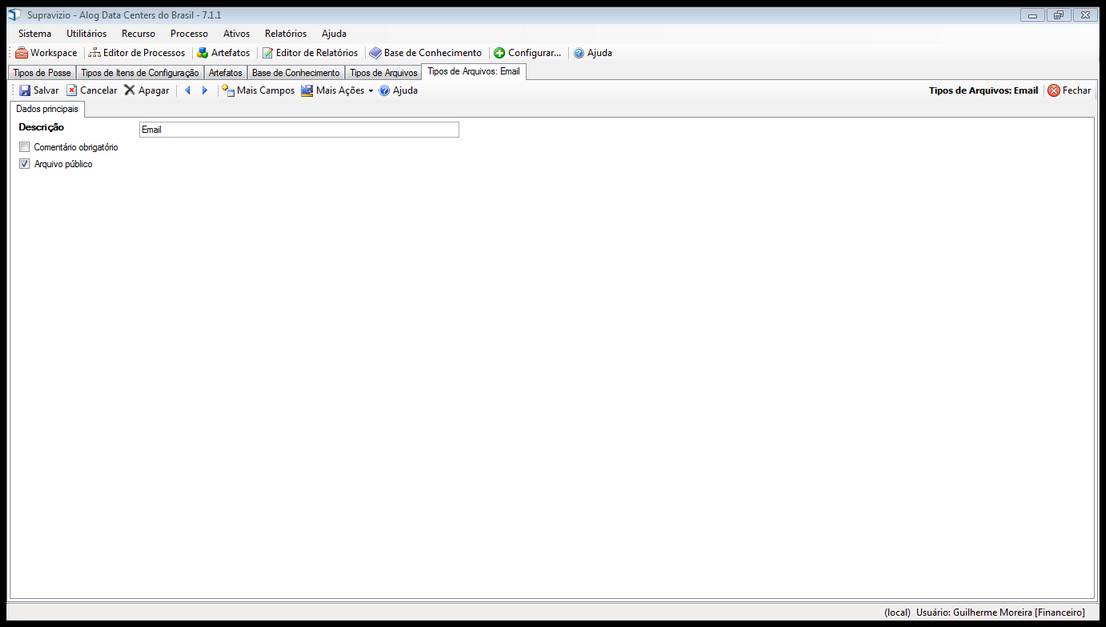This screenshot has width=1106, height=627.
Task: Open the Configurar dialog
Action: pos(528,52)
